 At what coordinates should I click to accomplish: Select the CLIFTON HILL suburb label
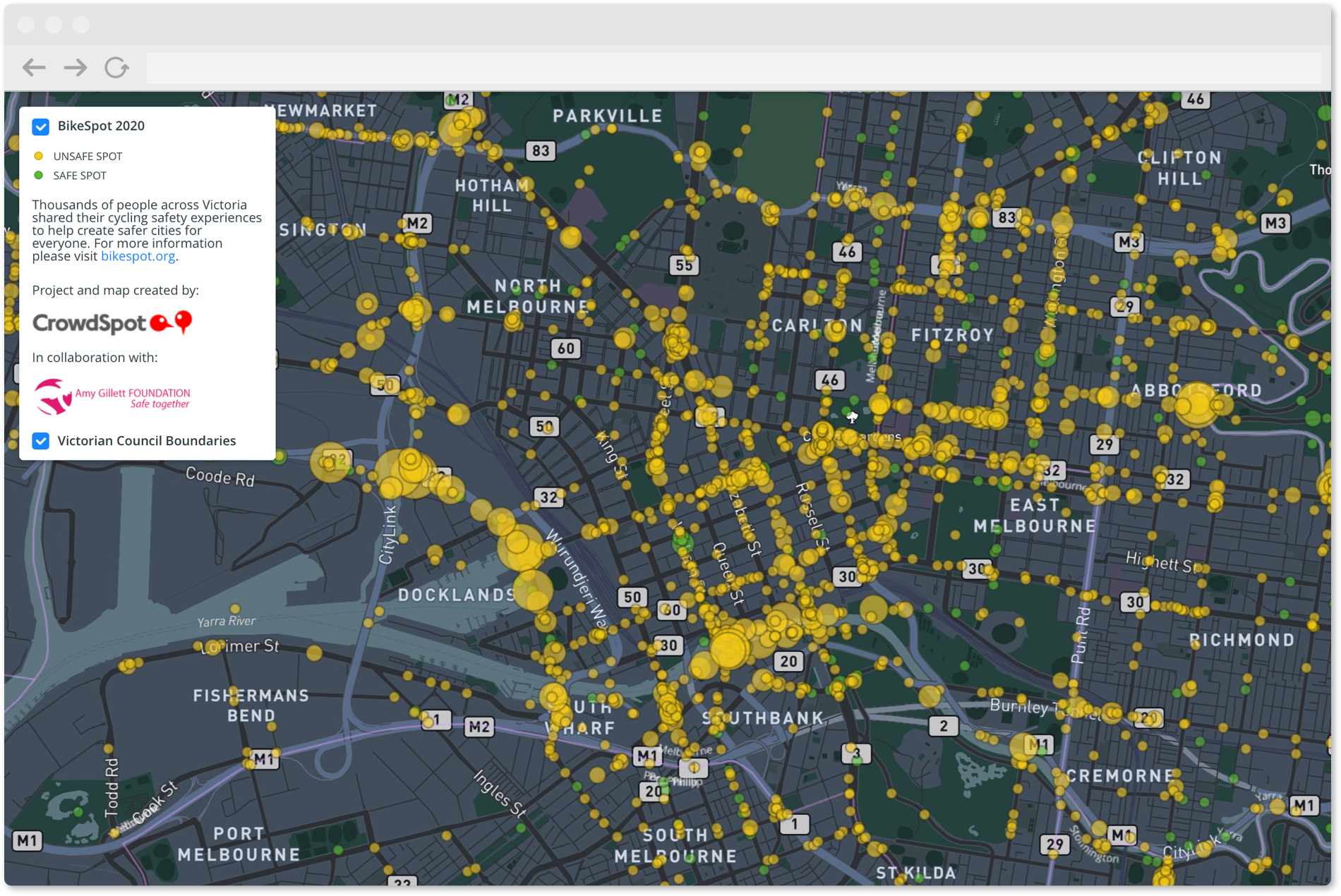click(1179, 168)
